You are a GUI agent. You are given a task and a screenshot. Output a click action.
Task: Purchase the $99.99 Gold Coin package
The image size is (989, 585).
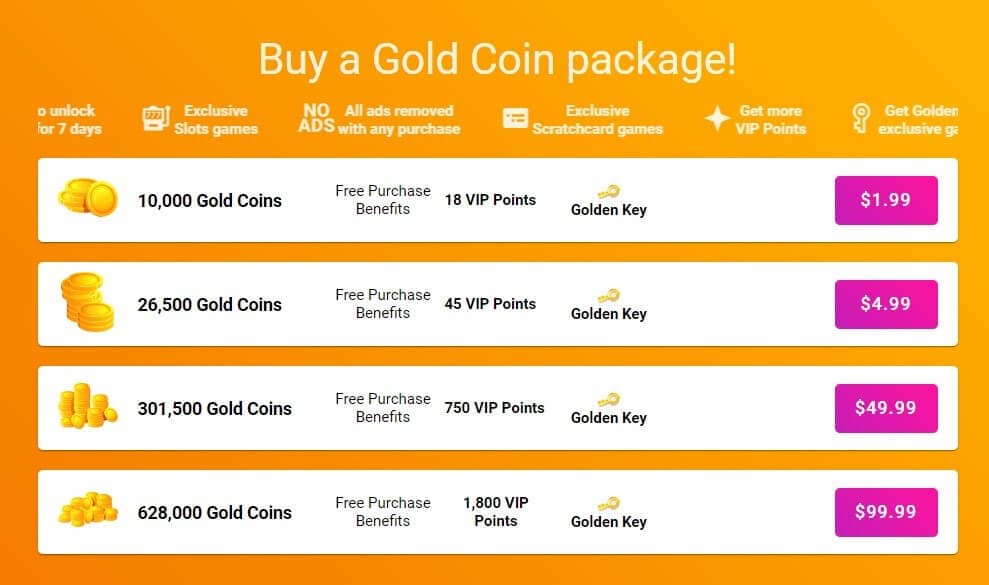click(886, 512)
